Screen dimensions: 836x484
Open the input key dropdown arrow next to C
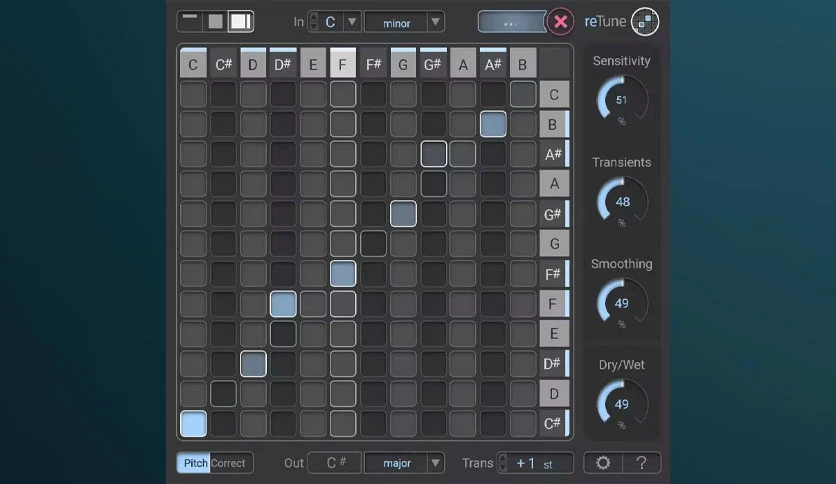point(352,22)
